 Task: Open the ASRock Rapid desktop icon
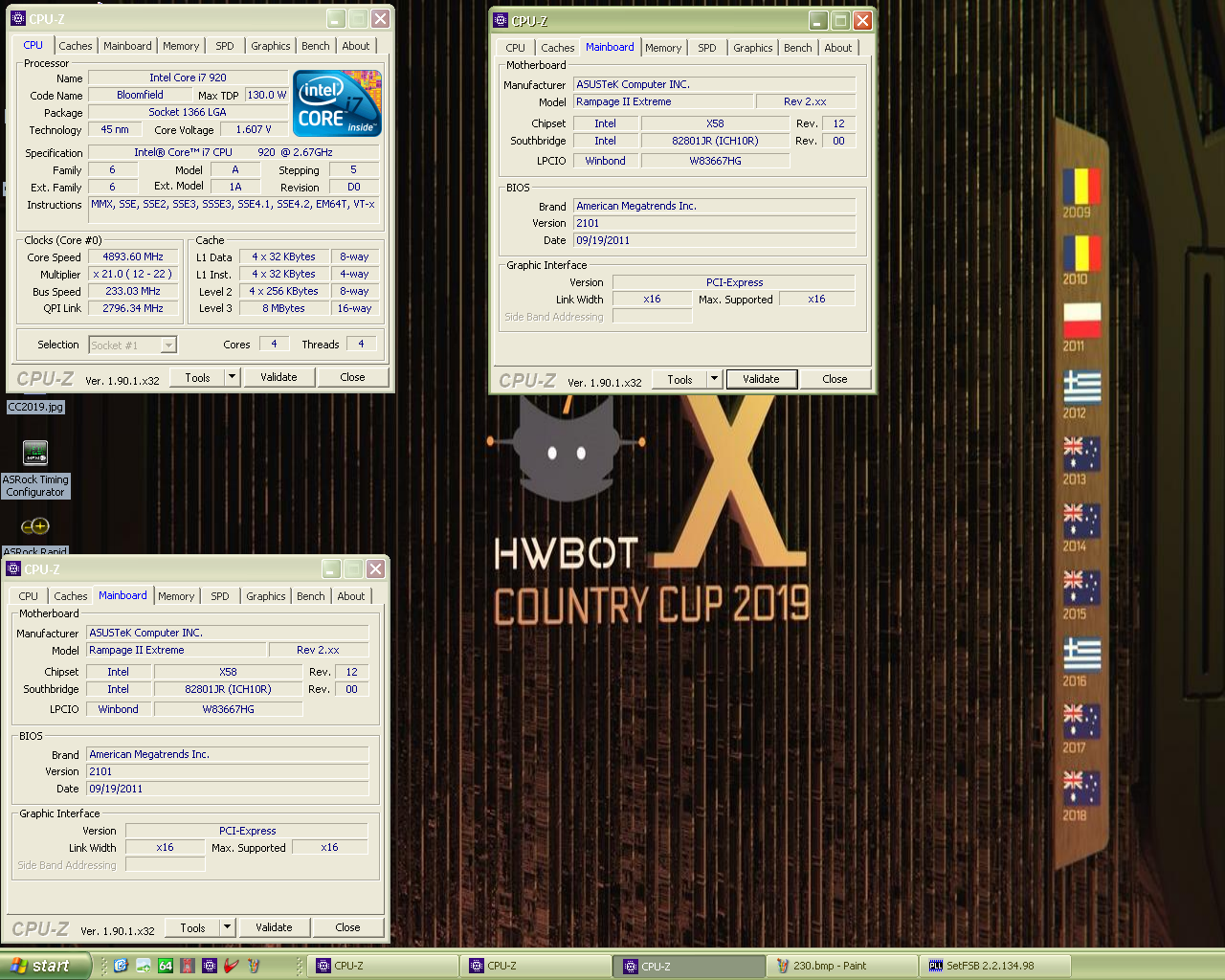(x=35, y=538)
